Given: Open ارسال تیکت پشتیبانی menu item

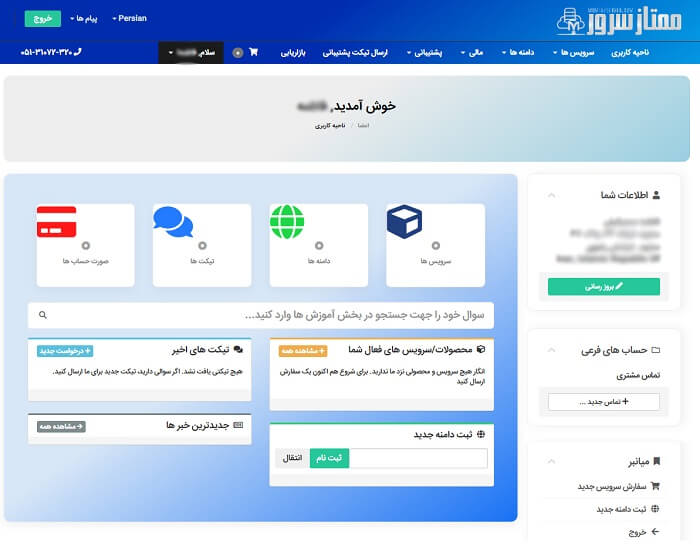Looking at the screenshot, I should [355, 53].
